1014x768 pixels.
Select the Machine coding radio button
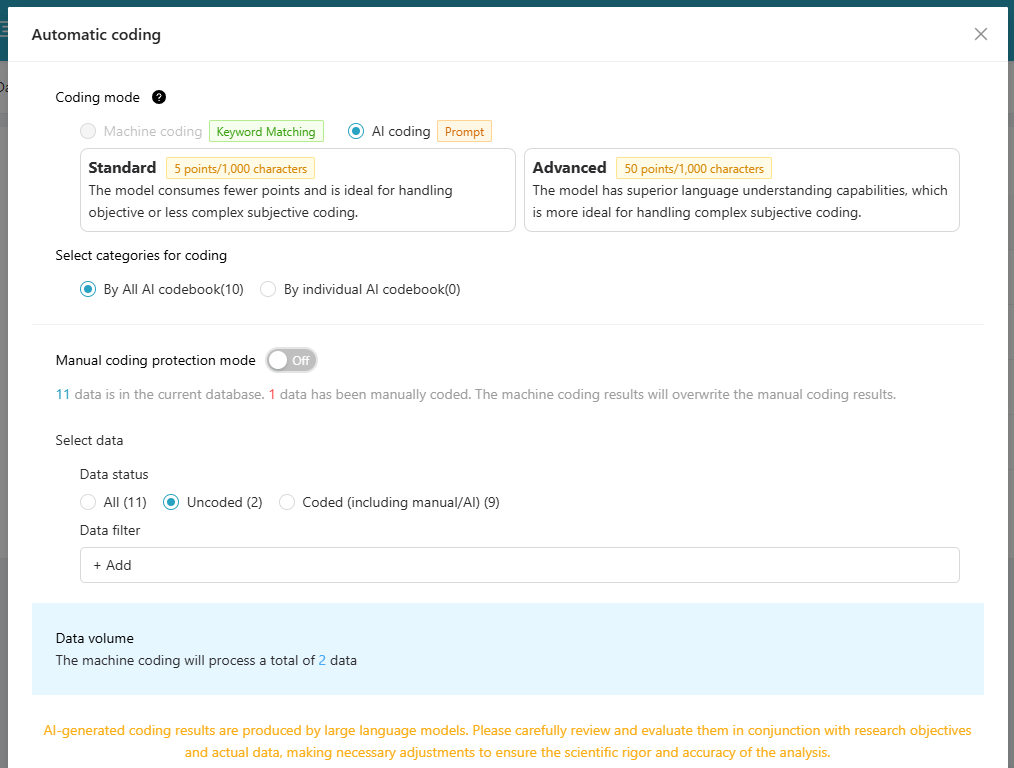pos(89,131)
